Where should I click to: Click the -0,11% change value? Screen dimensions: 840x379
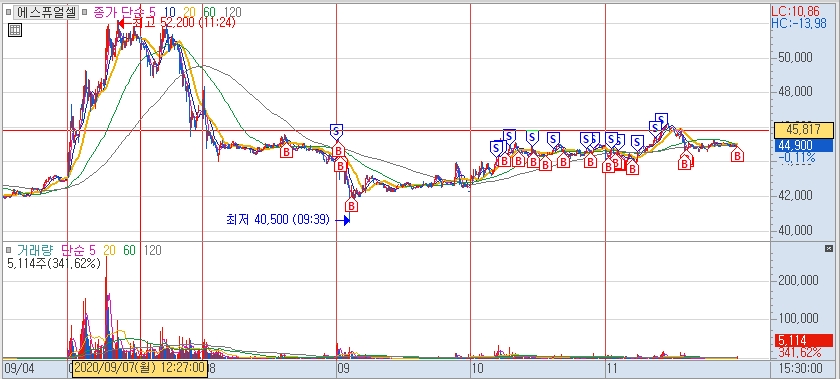(798, 158)
